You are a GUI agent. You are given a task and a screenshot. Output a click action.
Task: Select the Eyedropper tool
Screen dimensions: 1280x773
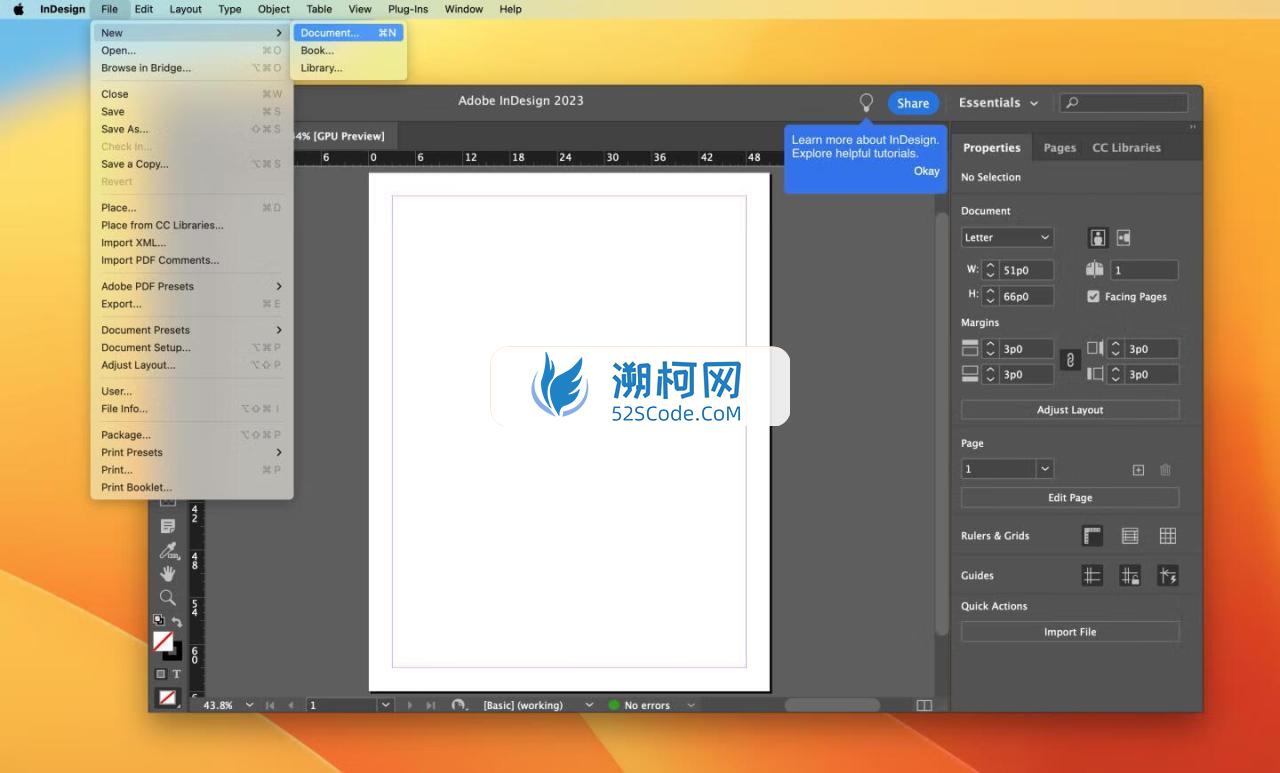point(168,551)
